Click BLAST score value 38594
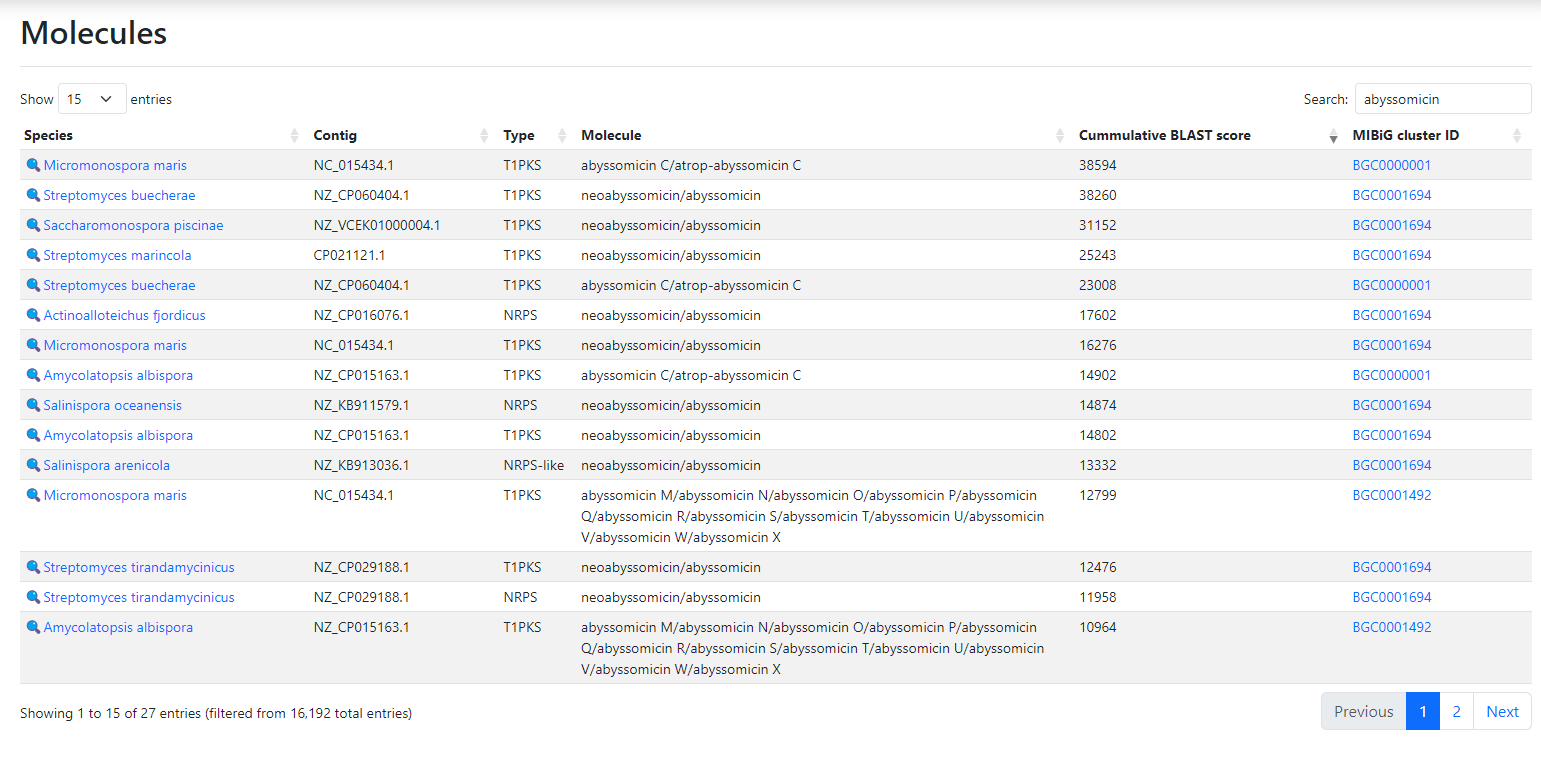The height and width of the screenshot is (758, 1541). [1098, 165]
